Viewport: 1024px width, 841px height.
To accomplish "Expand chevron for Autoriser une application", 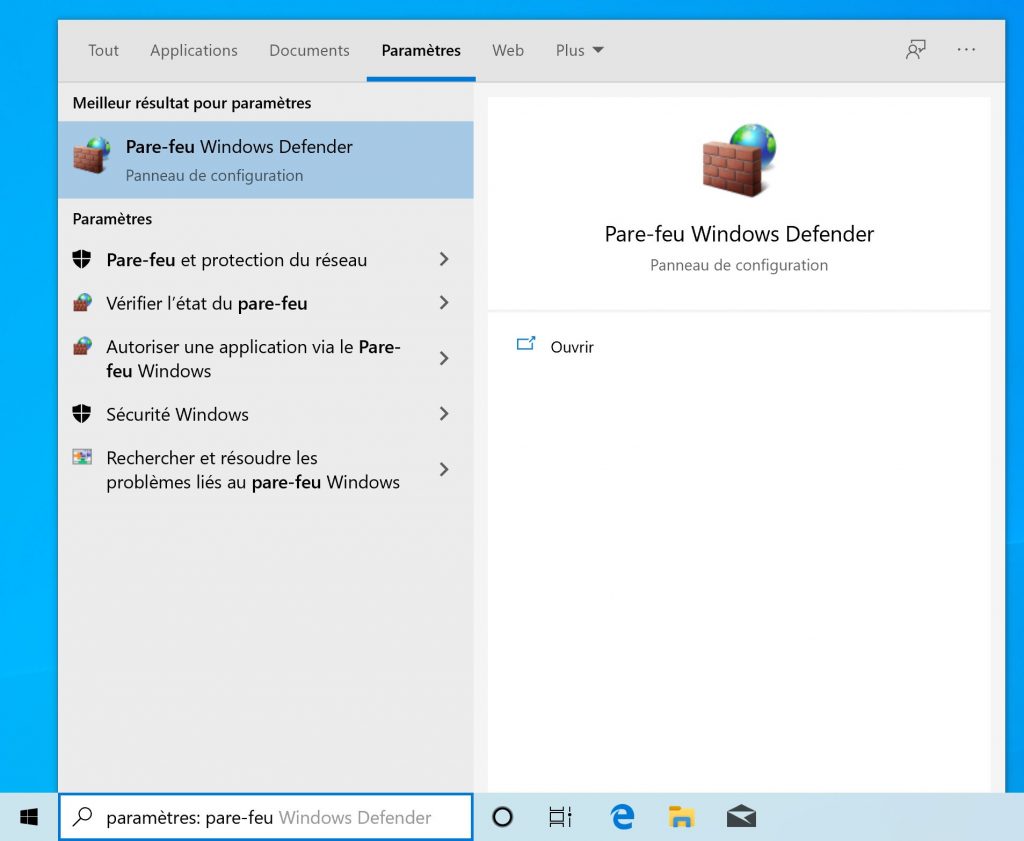I will 444,358.
